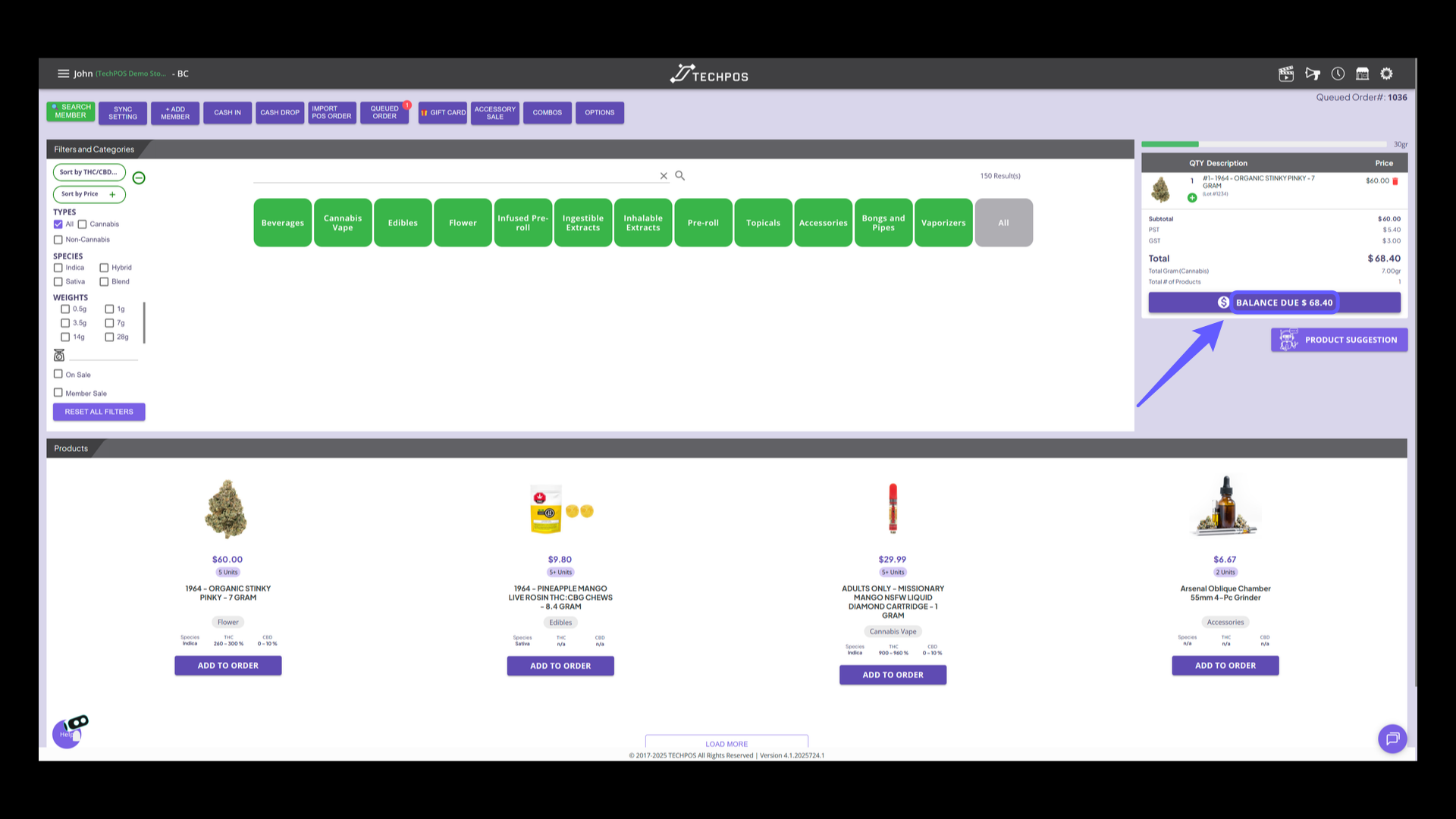Enable the Indica species filter

click(x=58, y=268)
